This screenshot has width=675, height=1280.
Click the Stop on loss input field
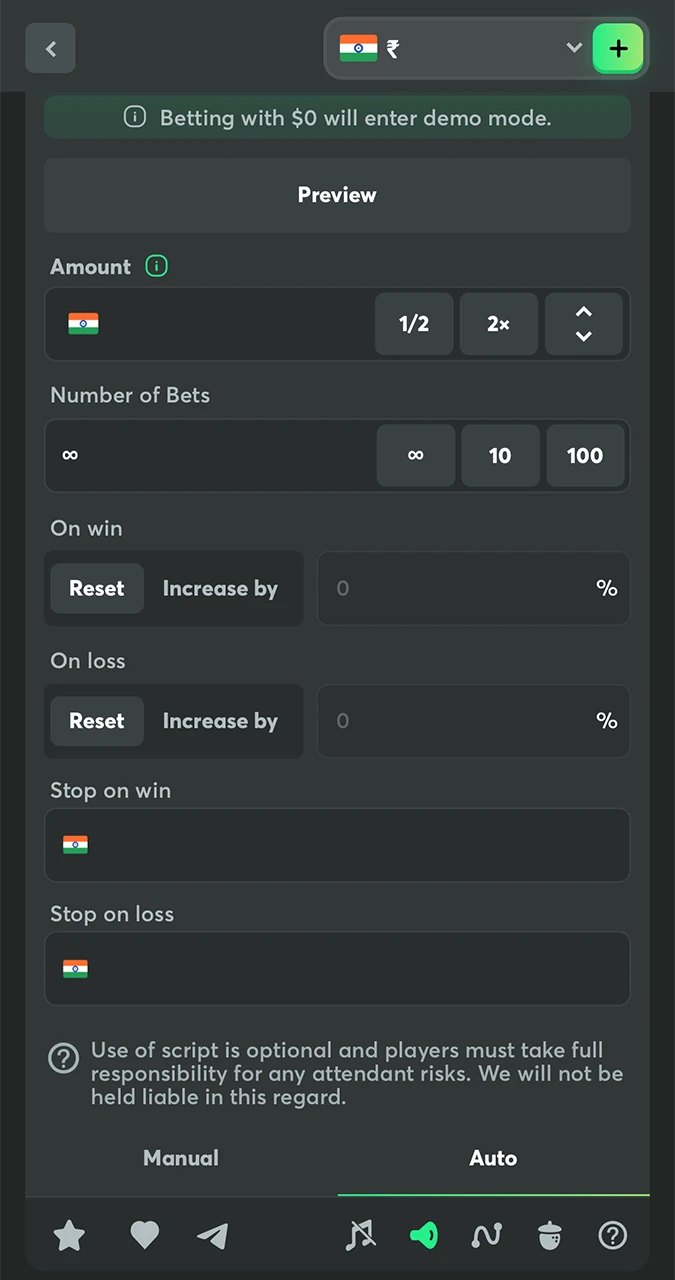(337, 968)
